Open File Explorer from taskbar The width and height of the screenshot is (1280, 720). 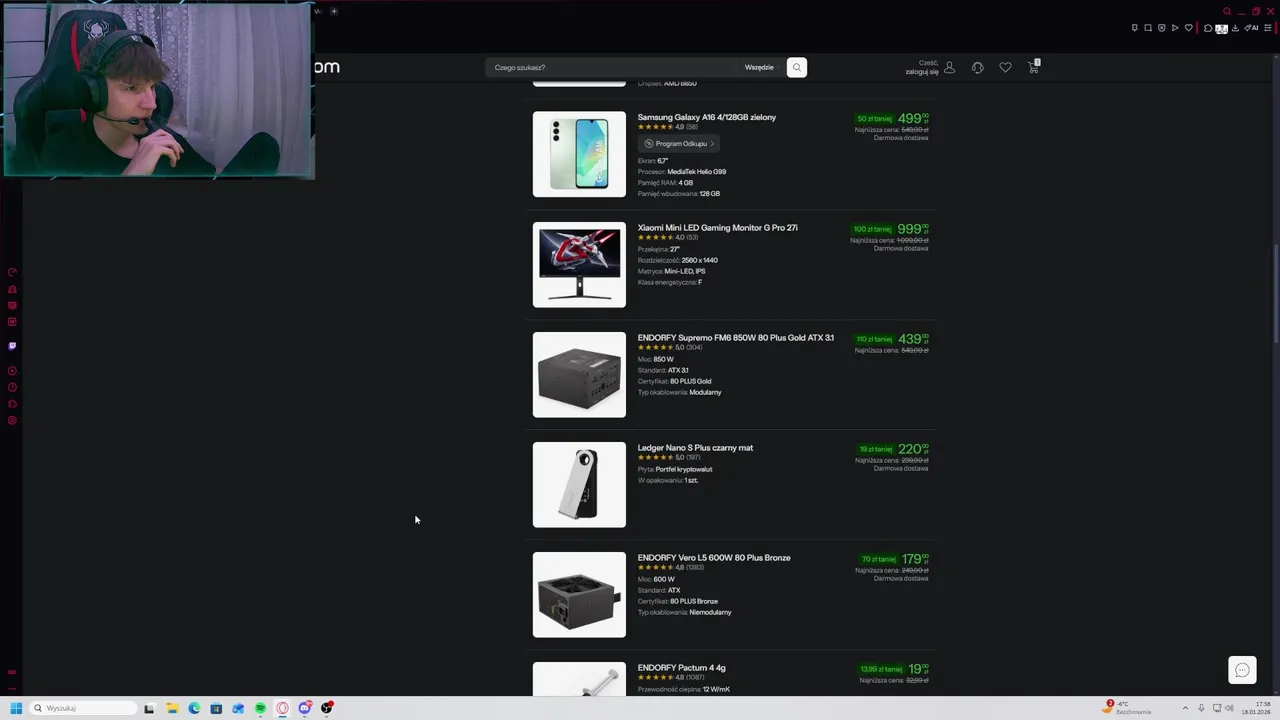(x=172, y=708)
